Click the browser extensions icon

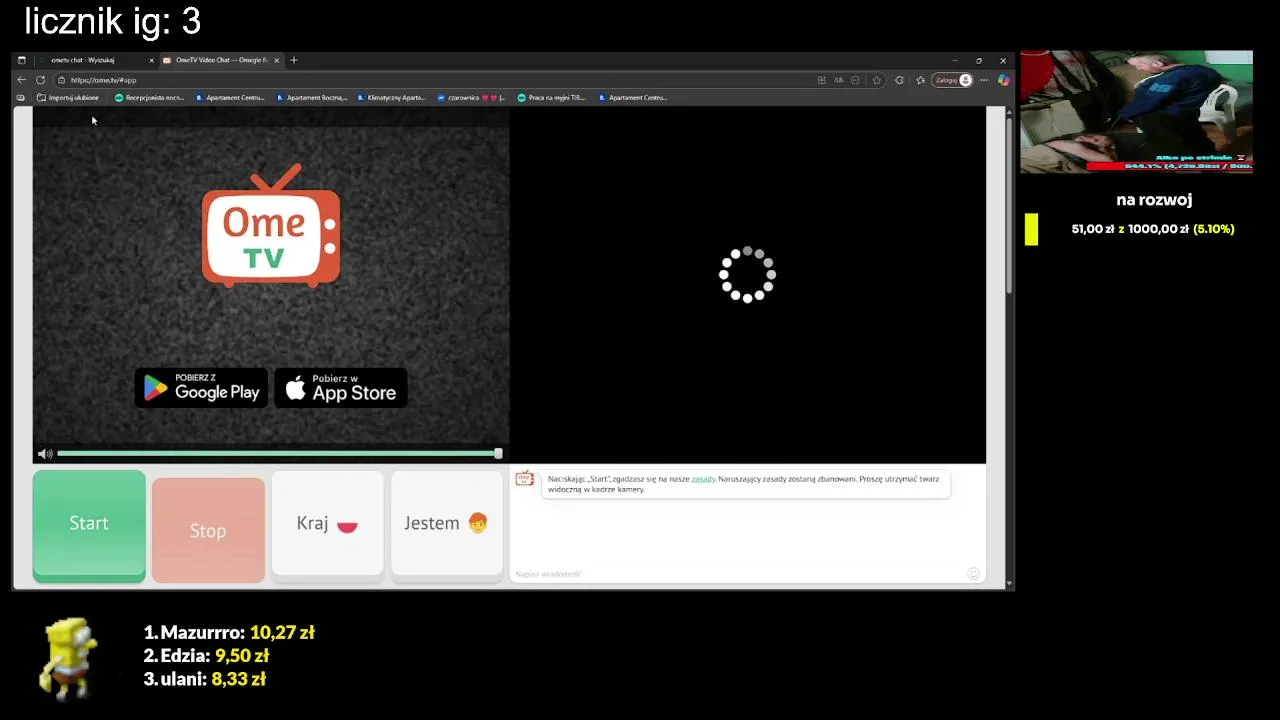tap(899, 80)
